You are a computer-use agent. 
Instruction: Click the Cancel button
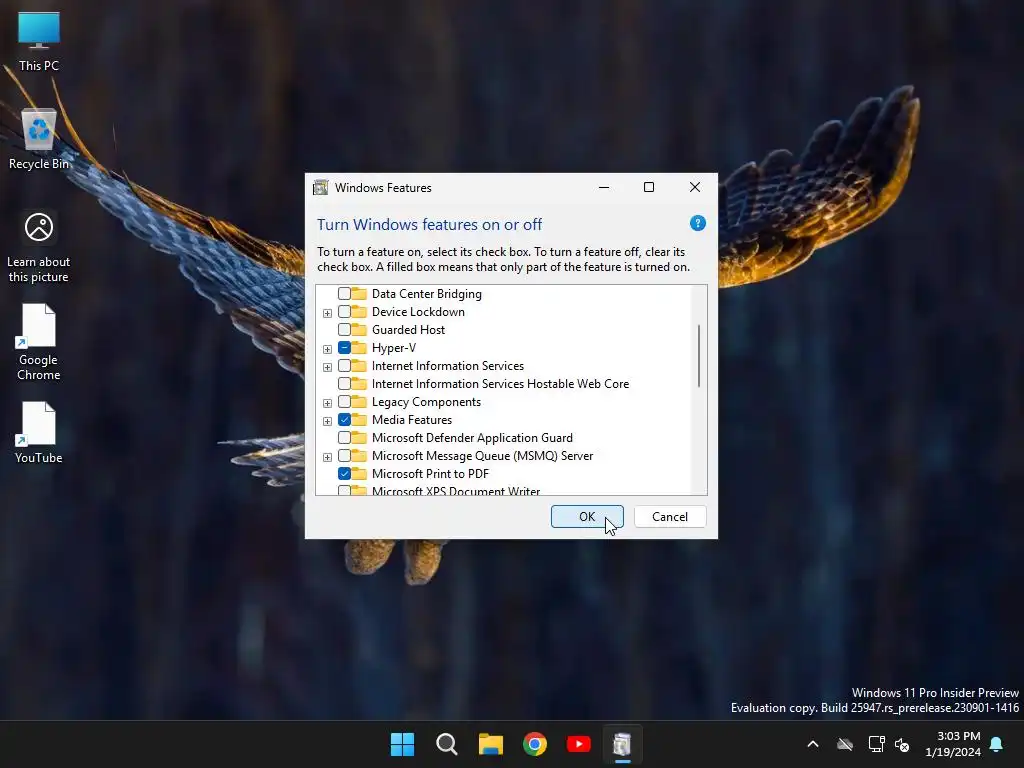670,517
